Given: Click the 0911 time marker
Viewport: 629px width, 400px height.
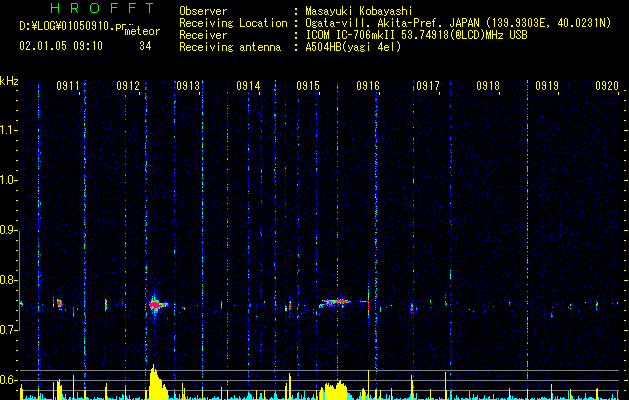Looking at the screenshot, I should [x=68, y=85].
